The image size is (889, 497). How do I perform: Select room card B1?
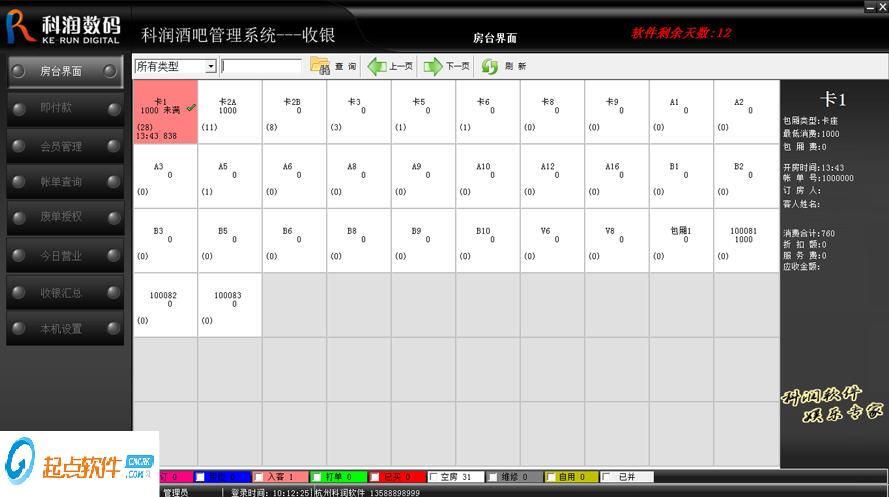tap(681, 176)
